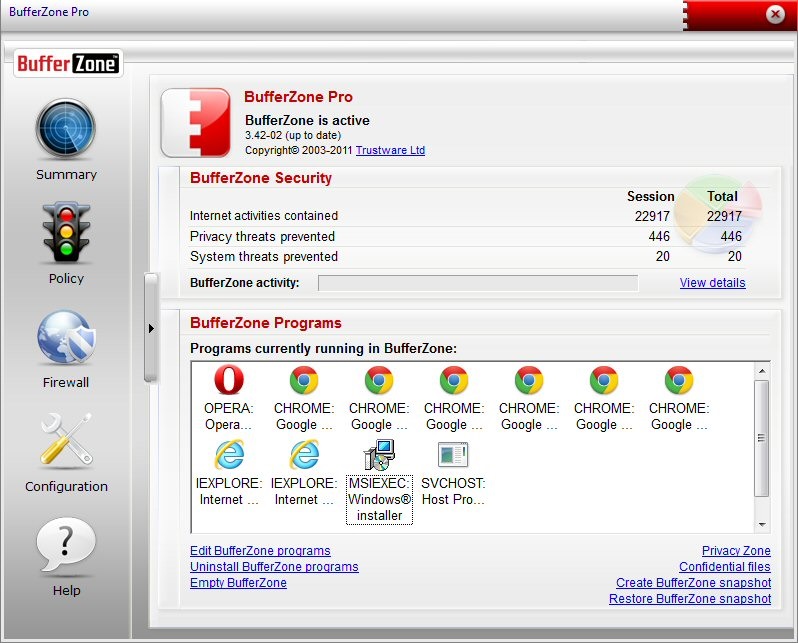The image size is (798, 643).
Task: Click the 'BufferZone Programs' section heading
Action: click(266, 323)
